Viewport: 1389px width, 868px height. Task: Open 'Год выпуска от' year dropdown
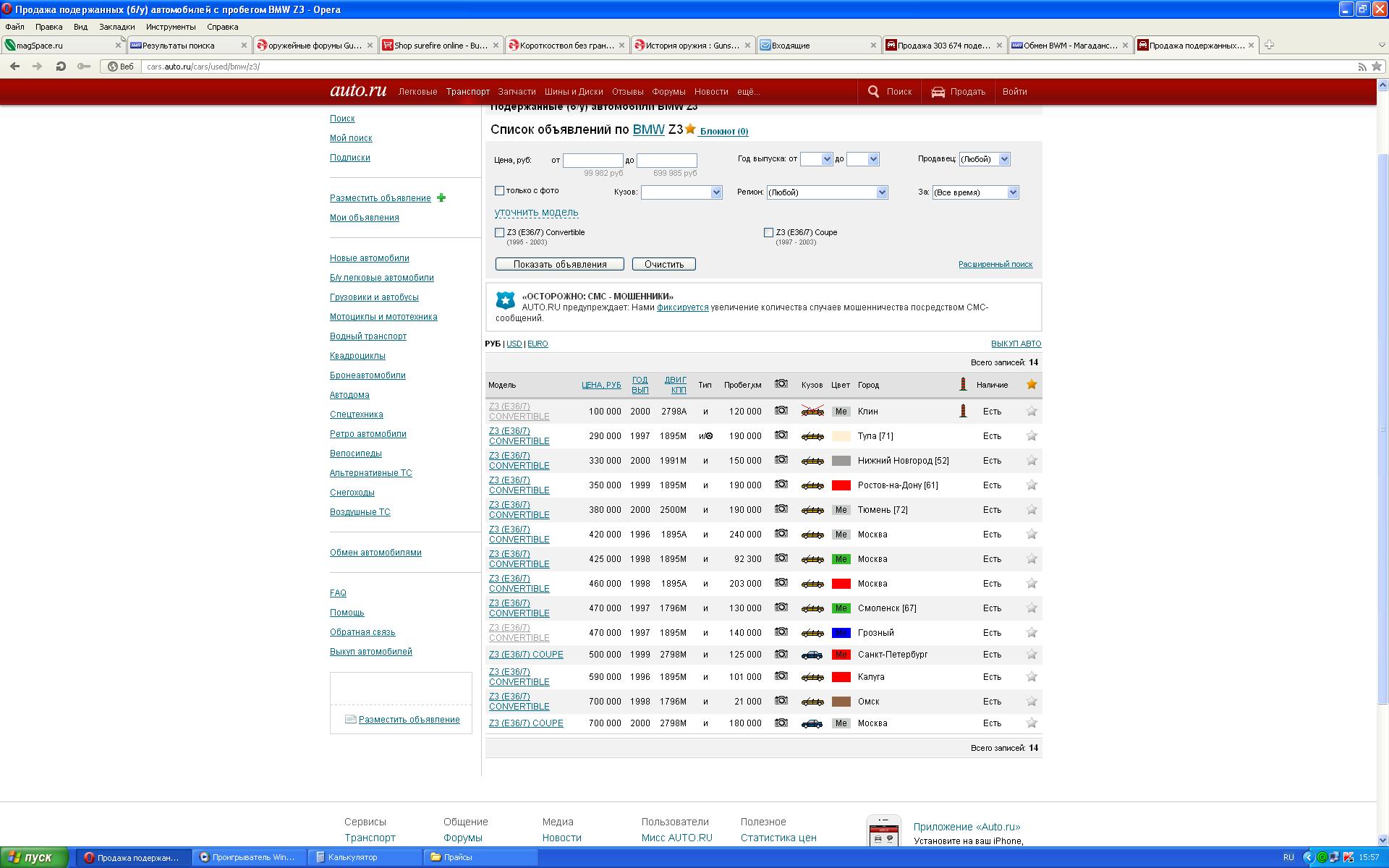click(816, 159)
